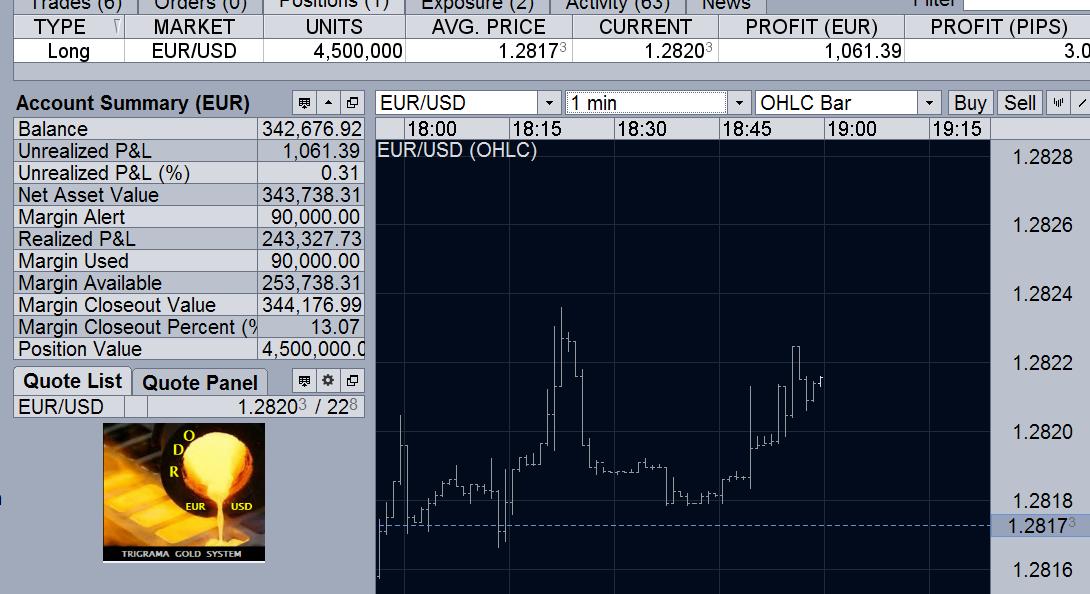Pop out the Quote List panel
The width and height of the screenshot is (1090, 594).
[352, 380]
